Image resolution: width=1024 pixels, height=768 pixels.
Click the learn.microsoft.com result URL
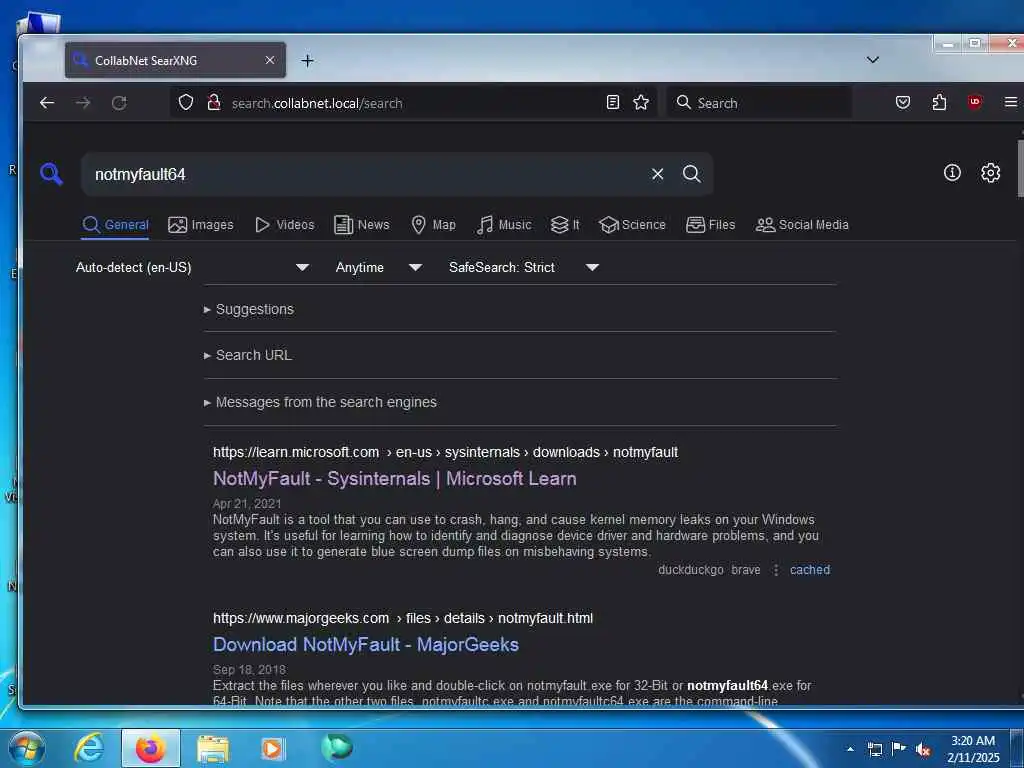click(x=445, y=452)
